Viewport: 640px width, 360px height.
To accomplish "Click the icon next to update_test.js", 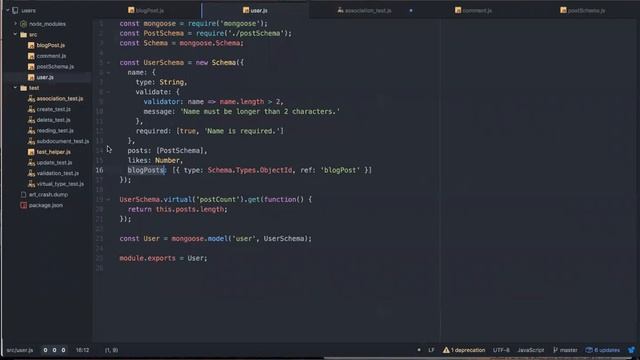I will 31,162.
